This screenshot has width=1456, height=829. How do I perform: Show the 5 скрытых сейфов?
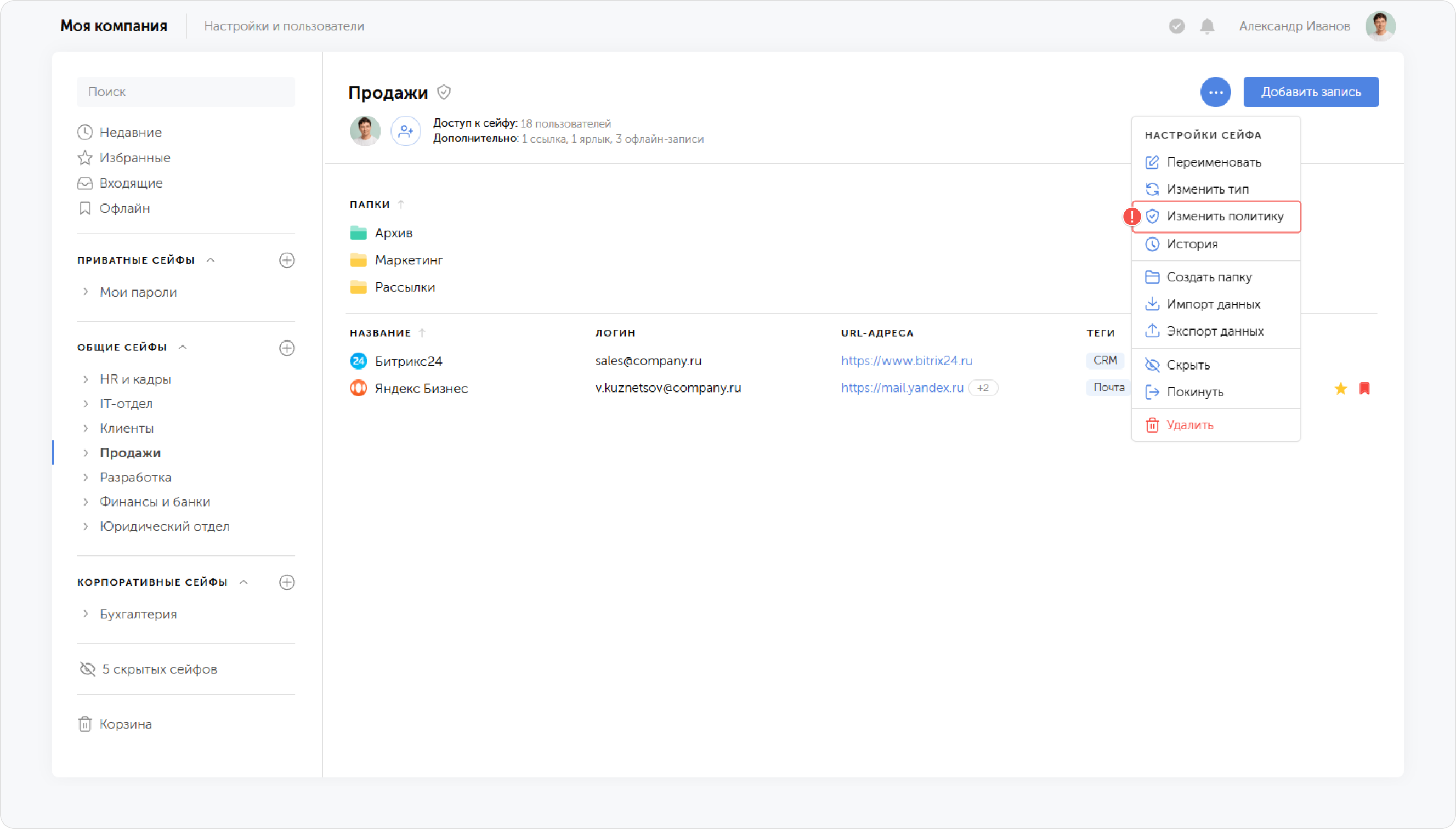148,669
